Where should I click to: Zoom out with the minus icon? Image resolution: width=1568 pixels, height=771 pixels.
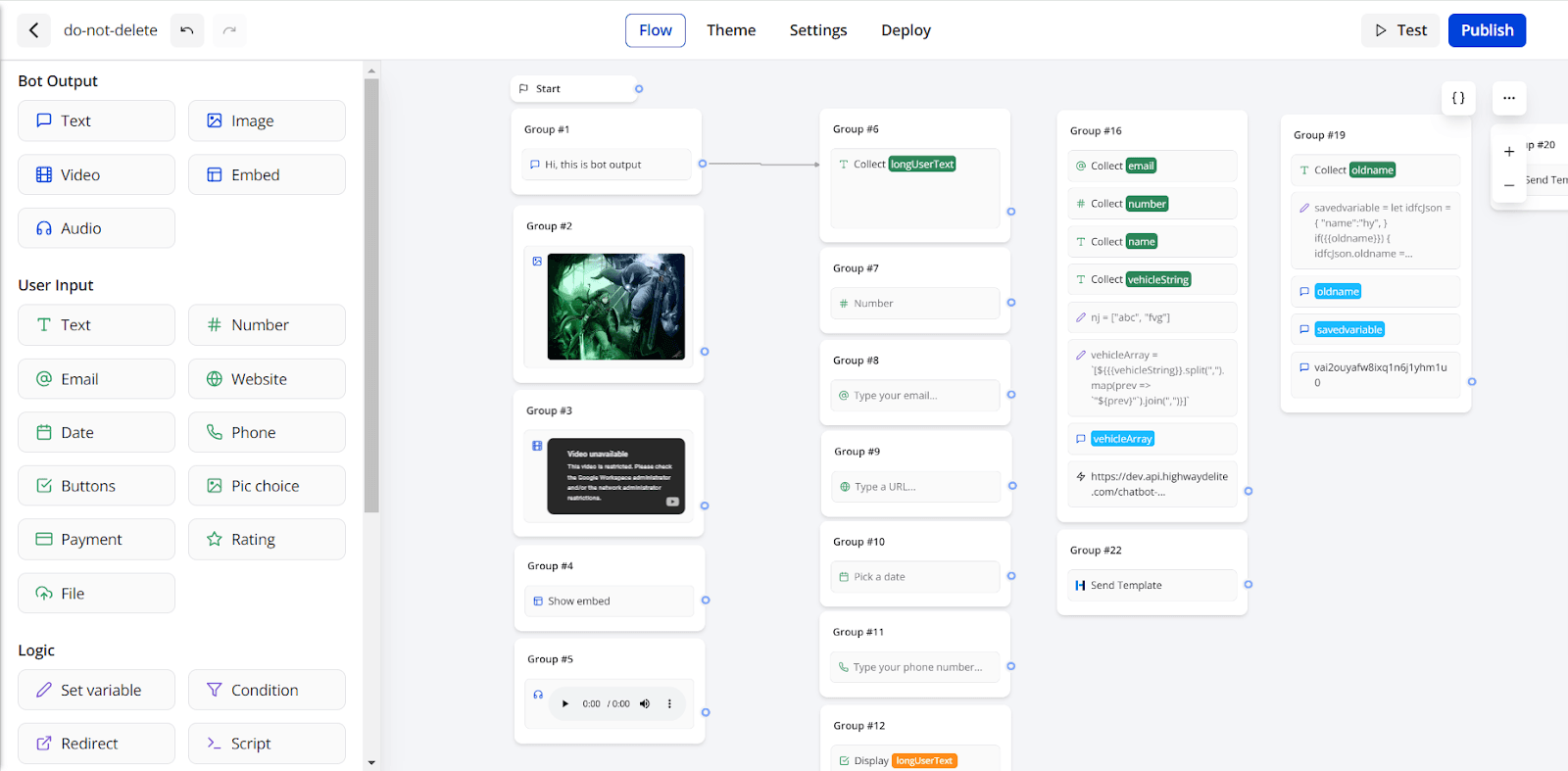click(x=1509, y=185)
